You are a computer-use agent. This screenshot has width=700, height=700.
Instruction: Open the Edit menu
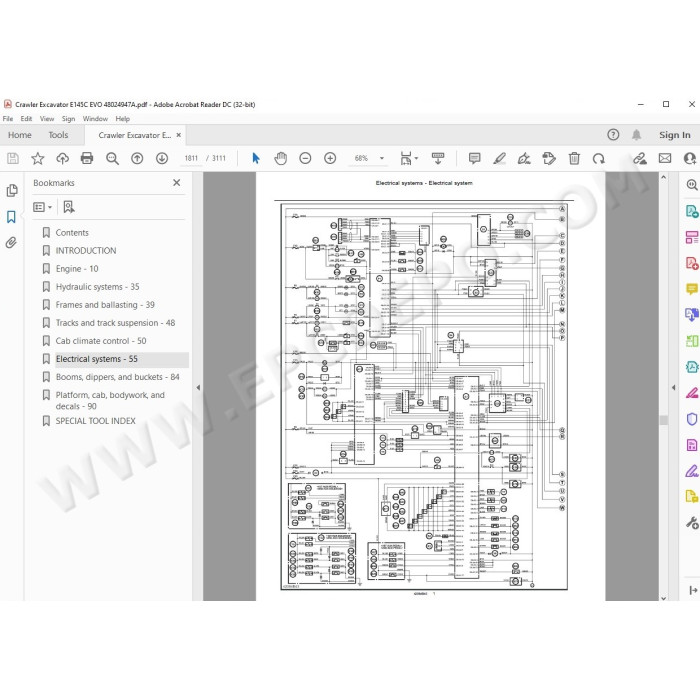click(x=26, y=119)
